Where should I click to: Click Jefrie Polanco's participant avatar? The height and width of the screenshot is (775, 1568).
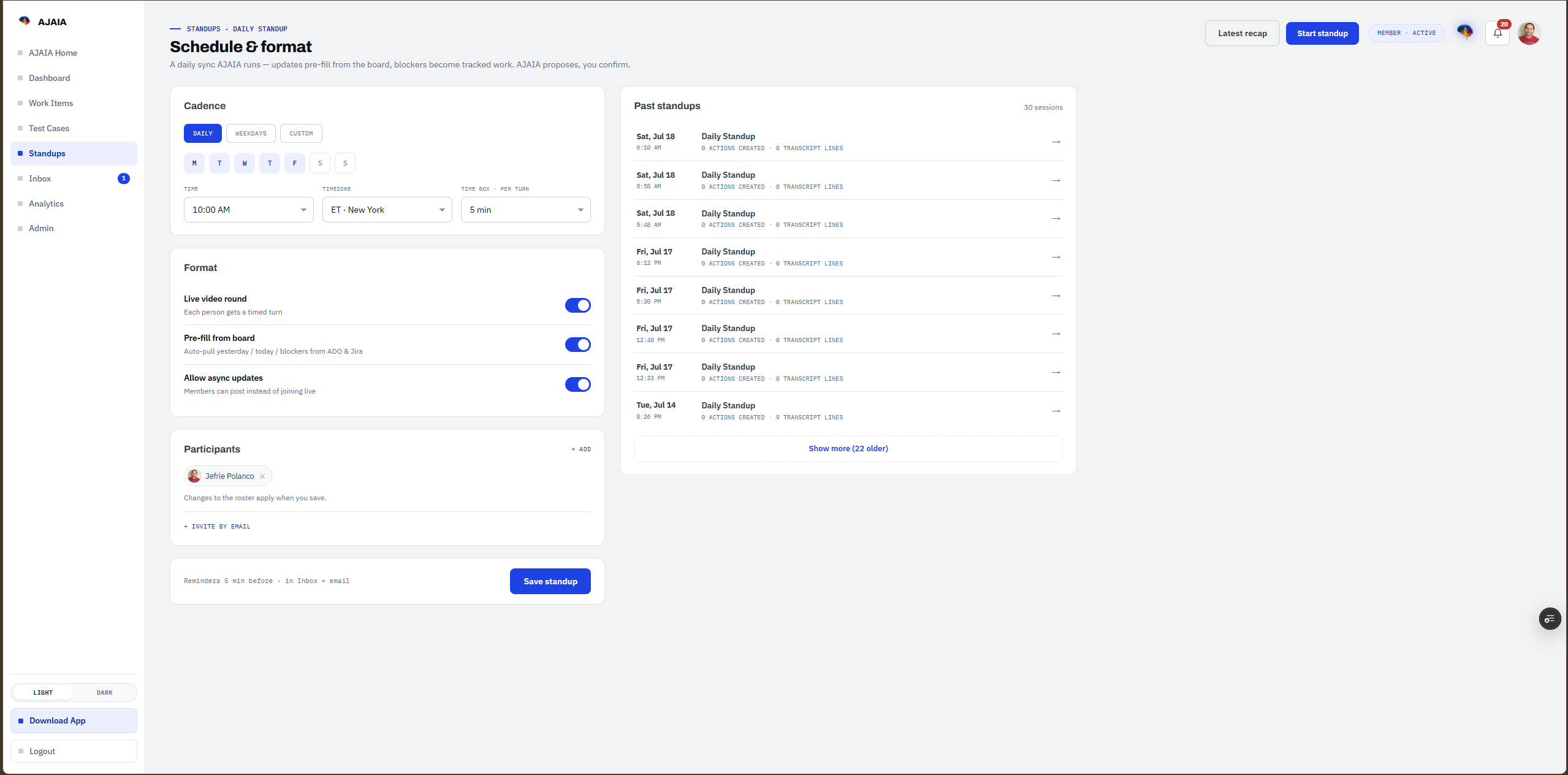pos(194,476)
